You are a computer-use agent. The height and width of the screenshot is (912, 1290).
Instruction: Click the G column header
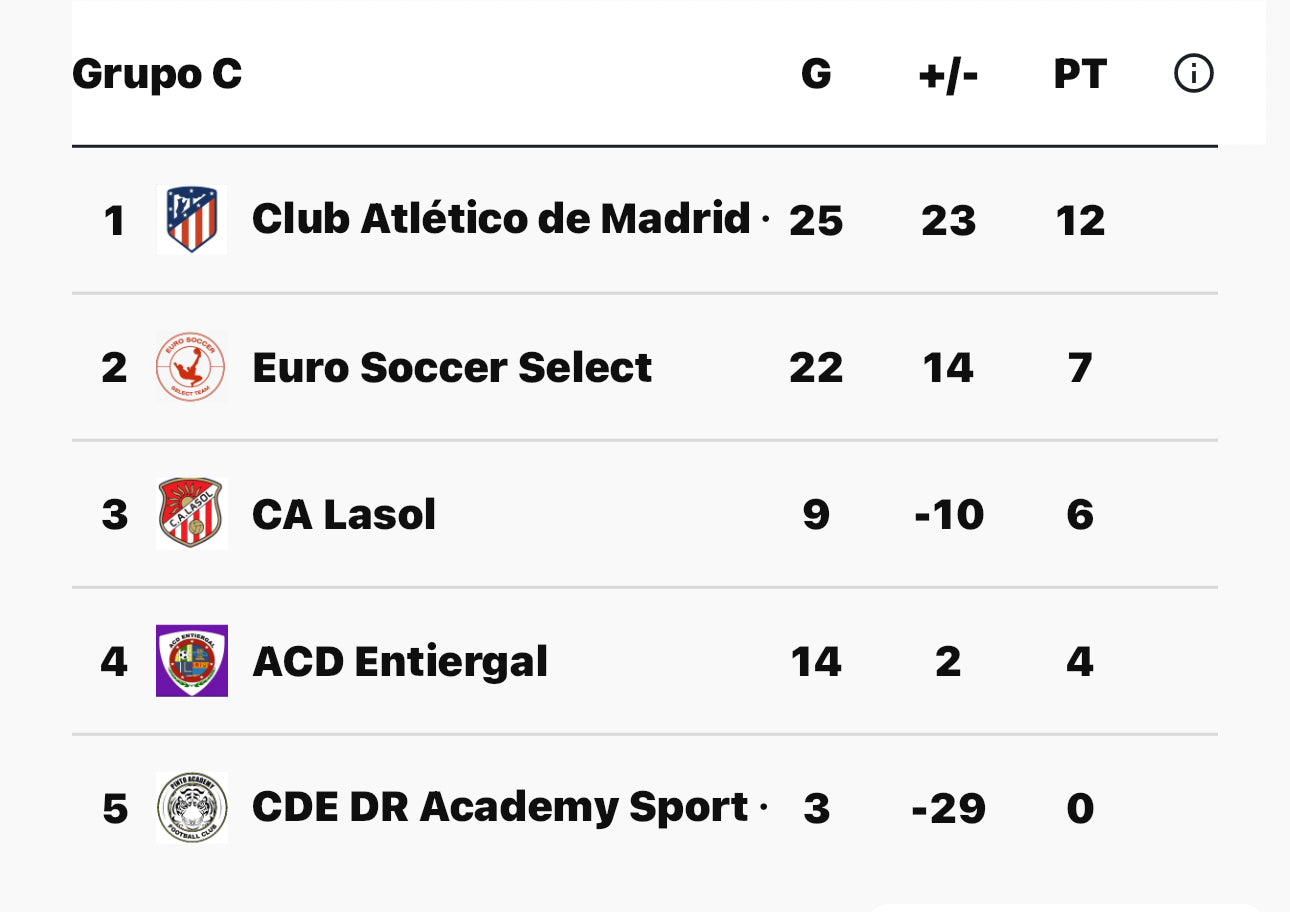pos(816,74)
